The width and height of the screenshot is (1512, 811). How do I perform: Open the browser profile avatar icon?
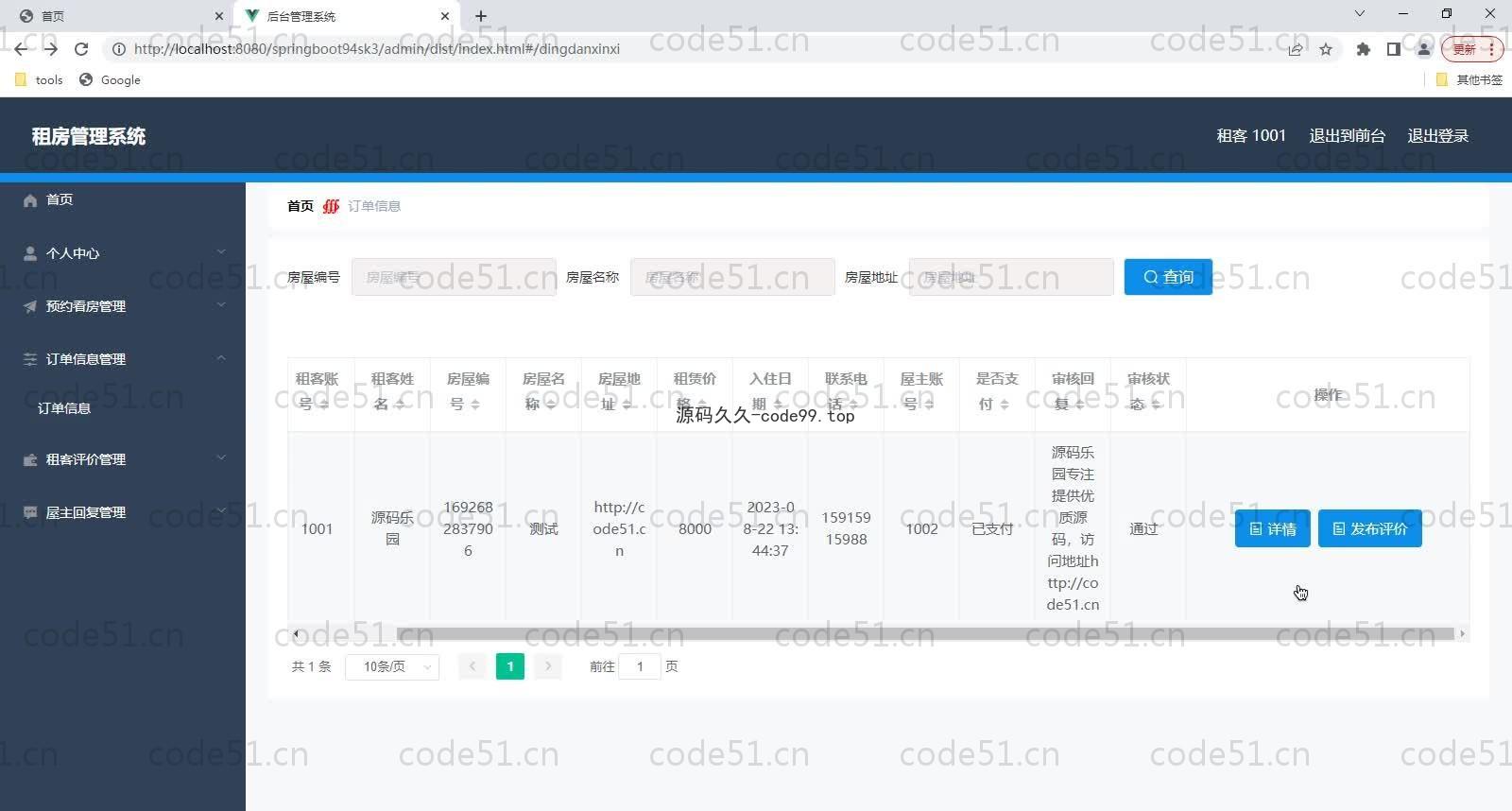1423,49
